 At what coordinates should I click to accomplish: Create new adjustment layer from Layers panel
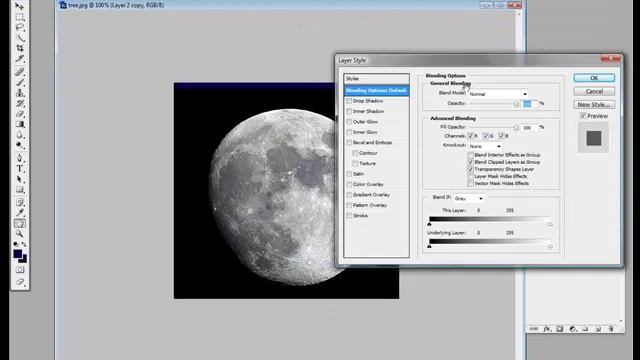click(x=573, y=329)
